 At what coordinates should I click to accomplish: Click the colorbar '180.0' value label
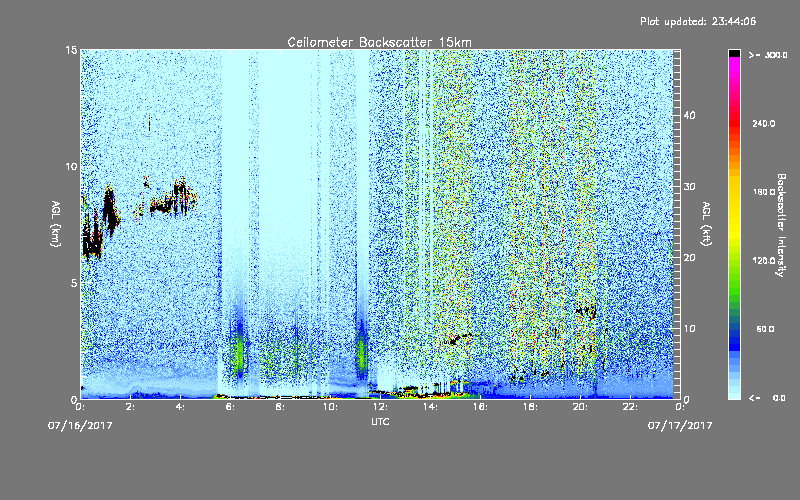click(x=764, y=192)
